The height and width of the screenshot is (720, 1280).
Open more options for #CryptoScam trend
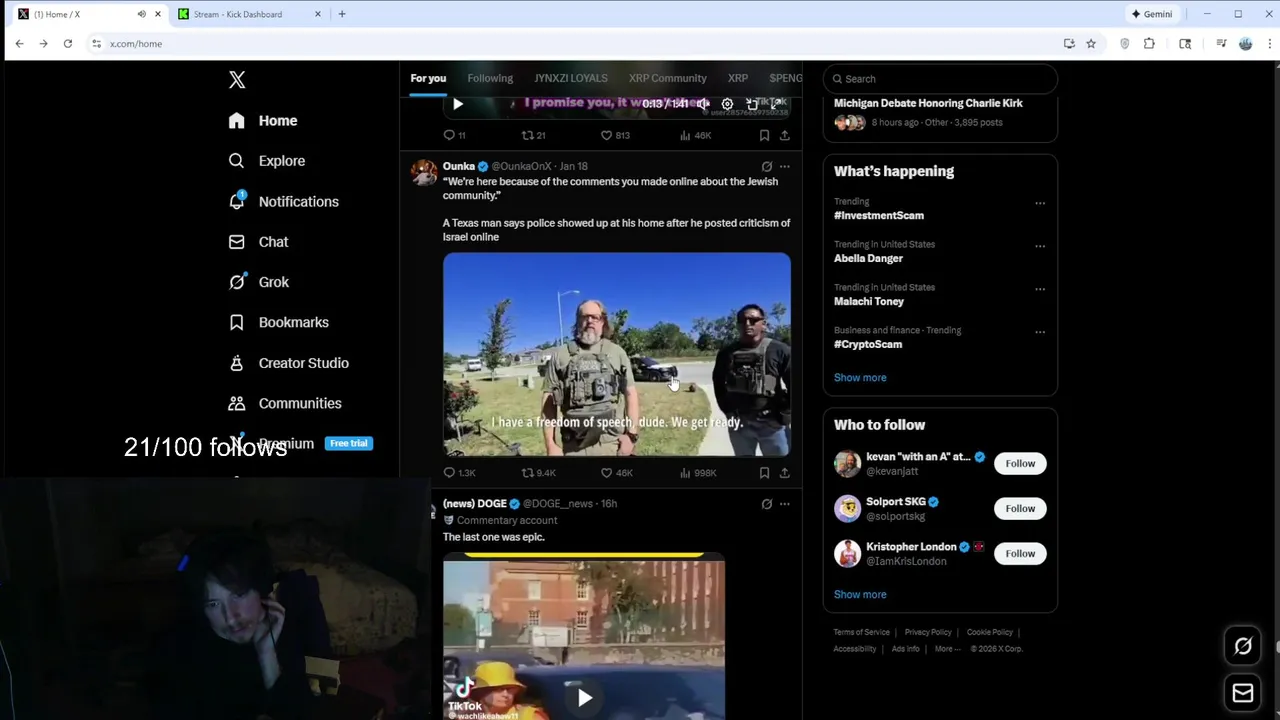(x=1040, y=332)
